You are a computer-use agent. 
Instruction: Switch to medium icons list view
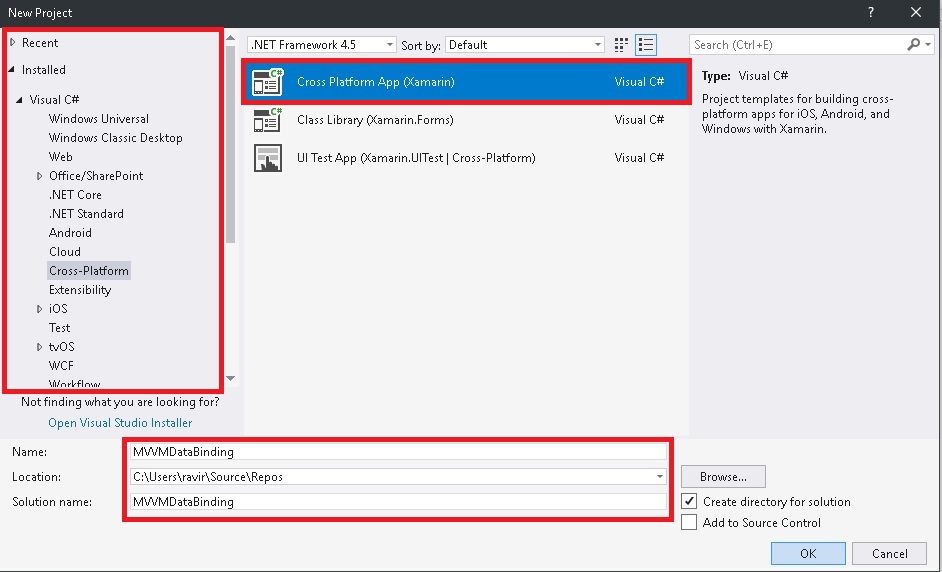(646, 44)
